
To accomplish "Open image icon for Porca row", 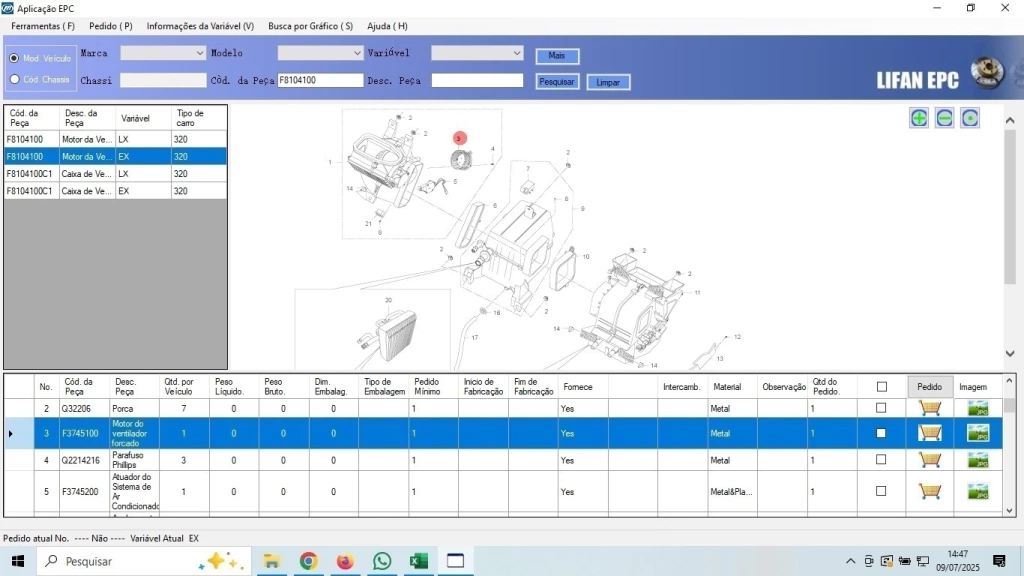I will pyautogui.click(x=977, y=408).
